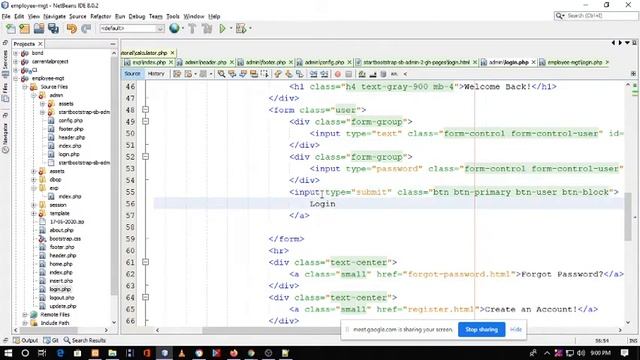
Task: Click the Build Project hammer icon
Action: coord(192,29)
